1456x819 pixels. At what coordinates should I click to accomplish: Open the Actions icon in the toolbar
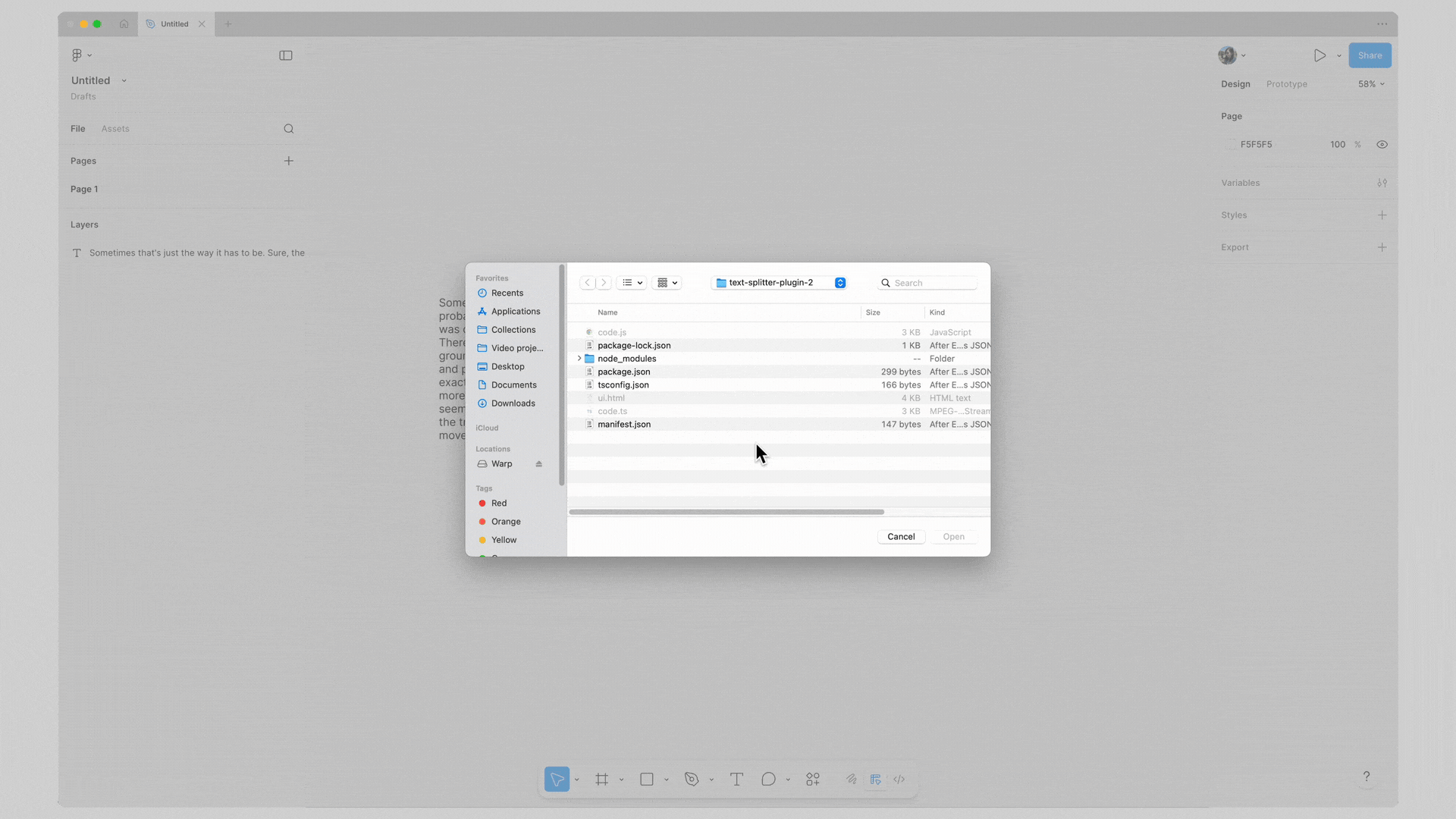(x=812, y=779)
